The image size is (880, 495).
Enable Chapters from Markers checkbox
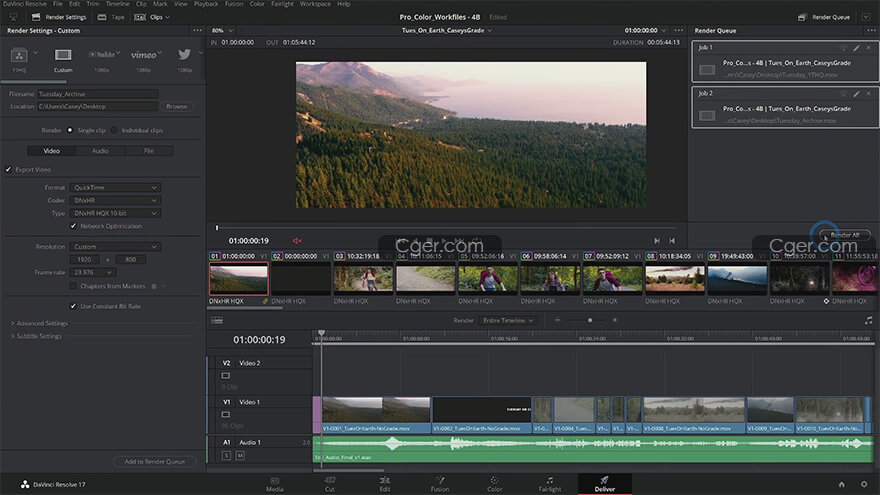pos(73,286)
